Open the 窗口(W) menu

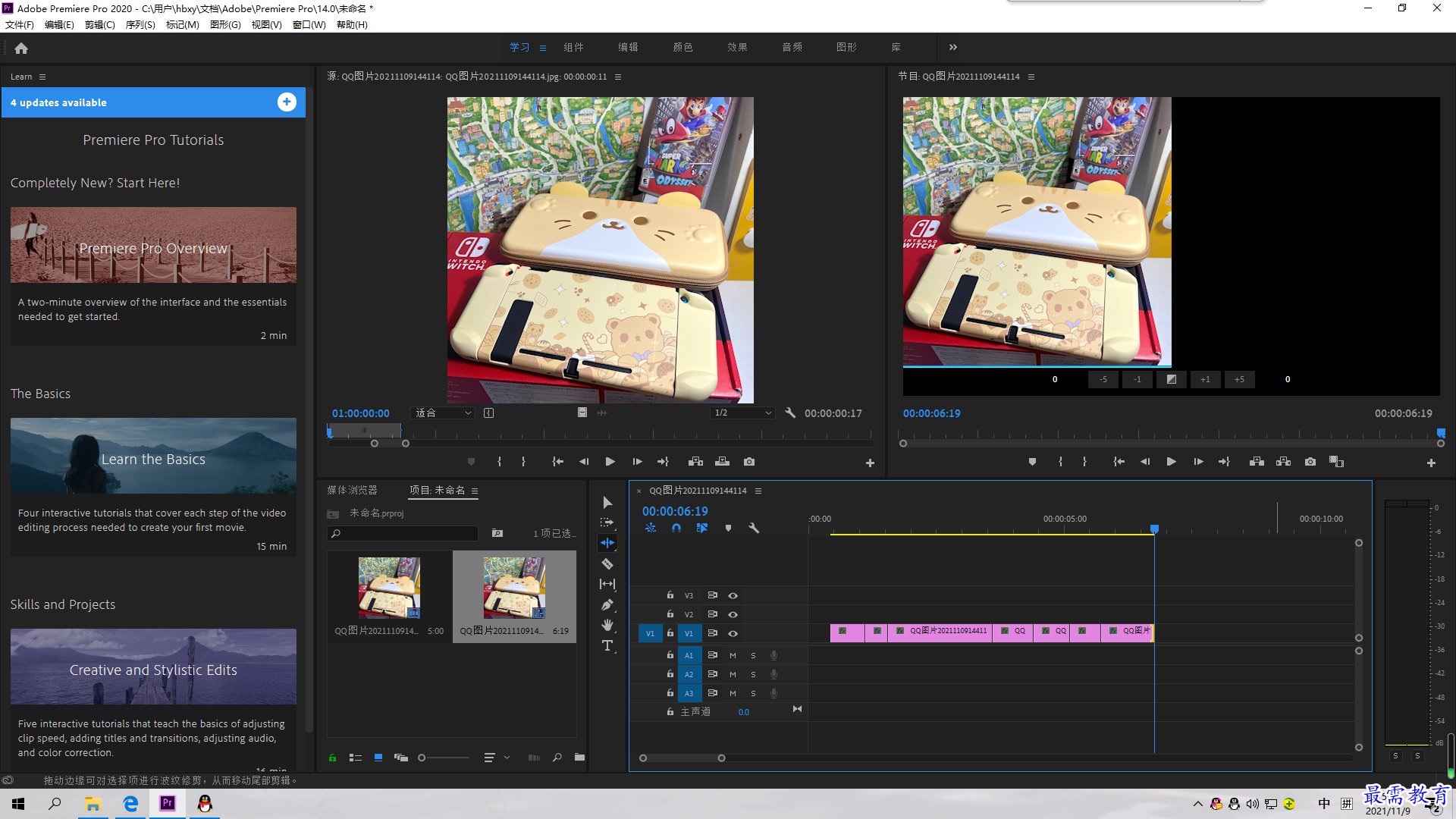(309, 25)
